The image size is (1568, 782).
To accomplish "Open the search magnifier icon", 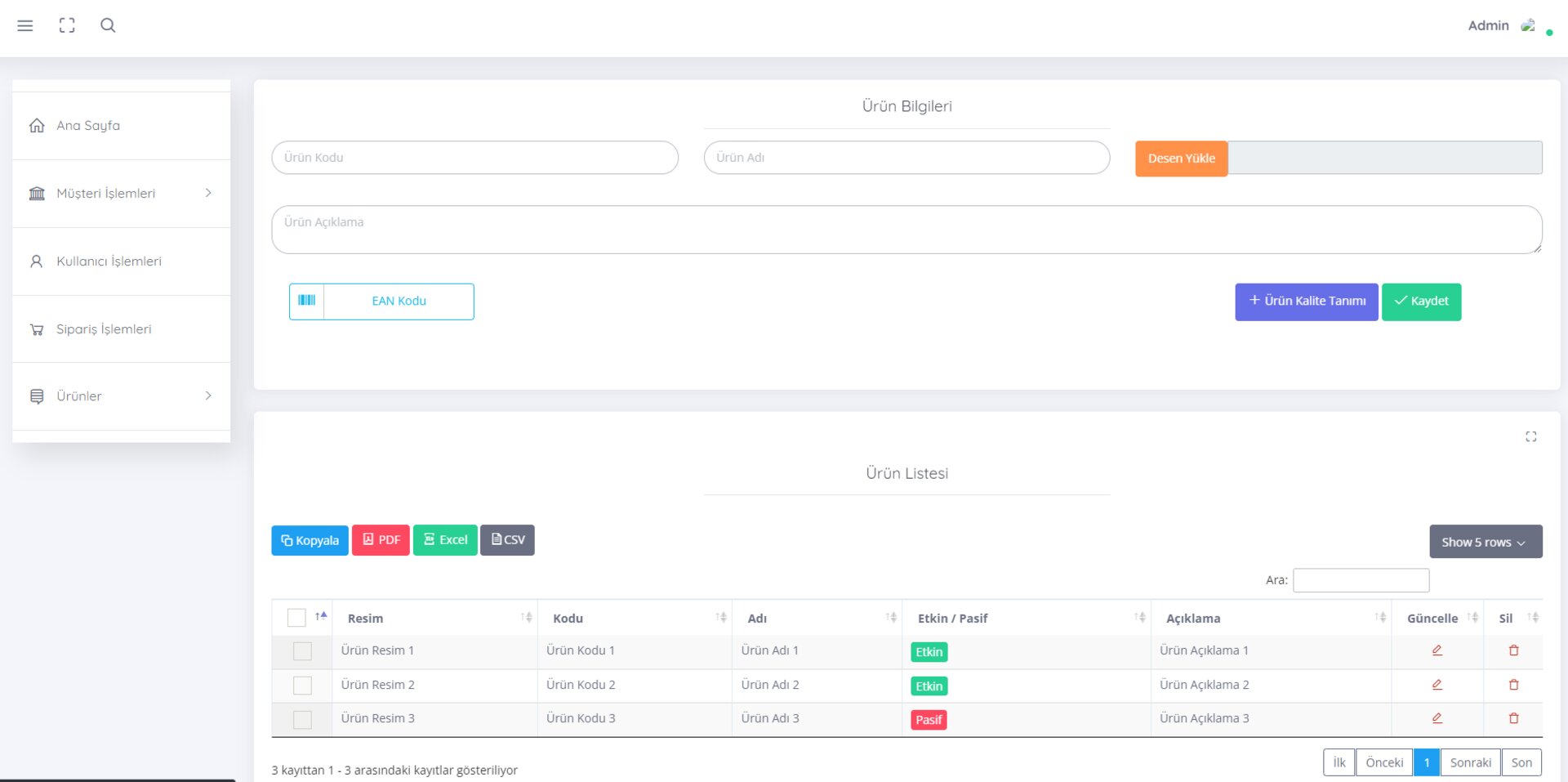I will [108, 25].
